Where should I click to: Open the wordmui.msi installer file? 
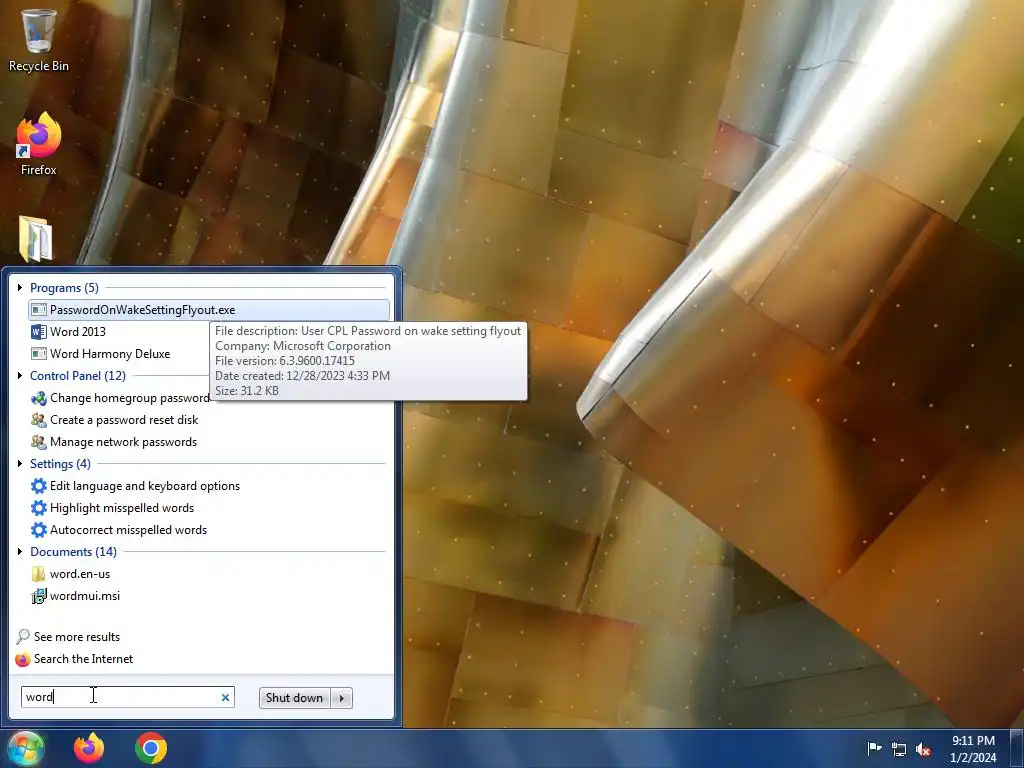[x=75, y=596]
